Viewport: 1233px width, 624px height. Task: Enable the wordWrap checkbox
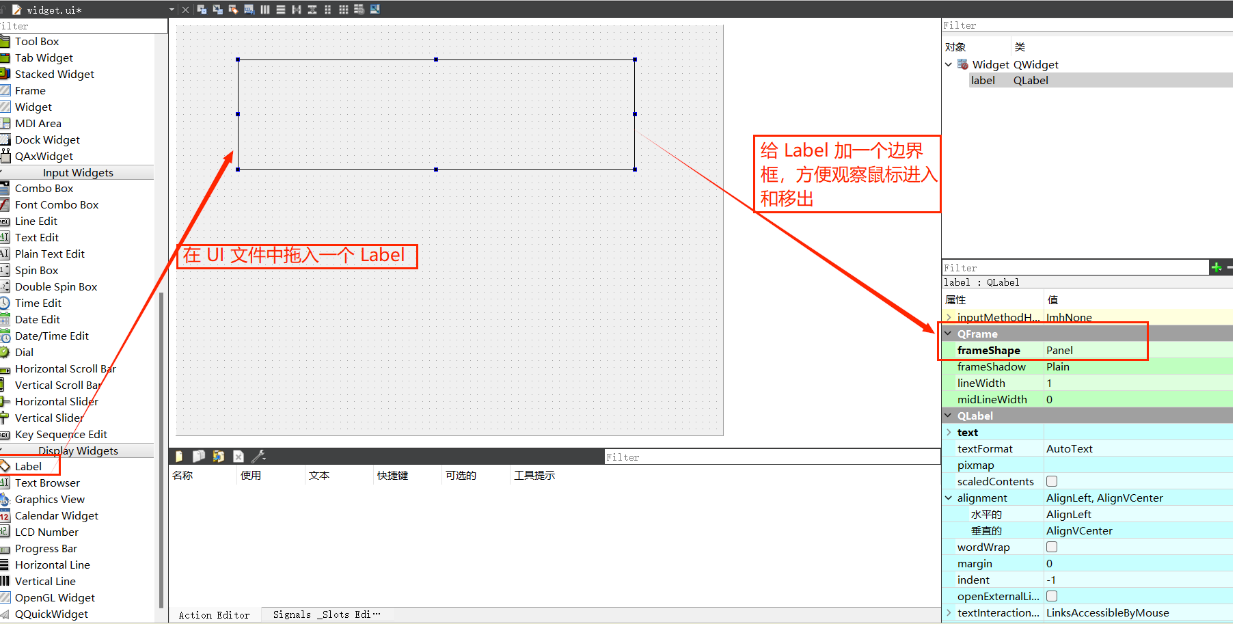pos(1051,547)
